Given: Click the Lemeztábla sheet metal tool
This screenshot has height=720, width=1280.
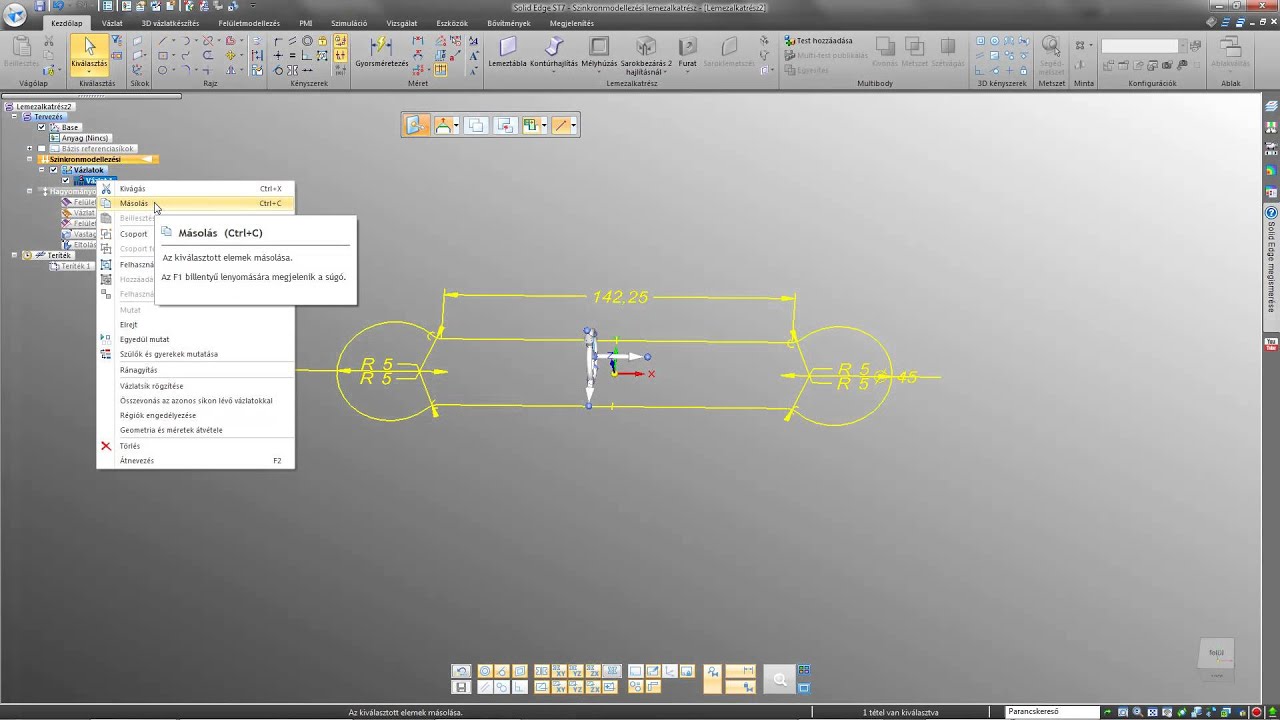Looking at the screenshot, I should [x=507, y=52].
